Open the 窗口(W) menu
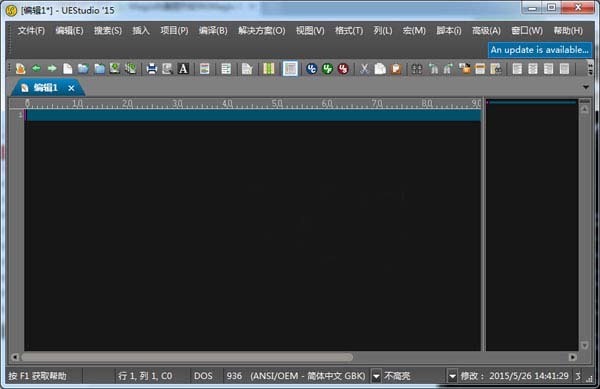Image resolution: width=600 pixels, height=389 pixels. click(x=527, y=31)
